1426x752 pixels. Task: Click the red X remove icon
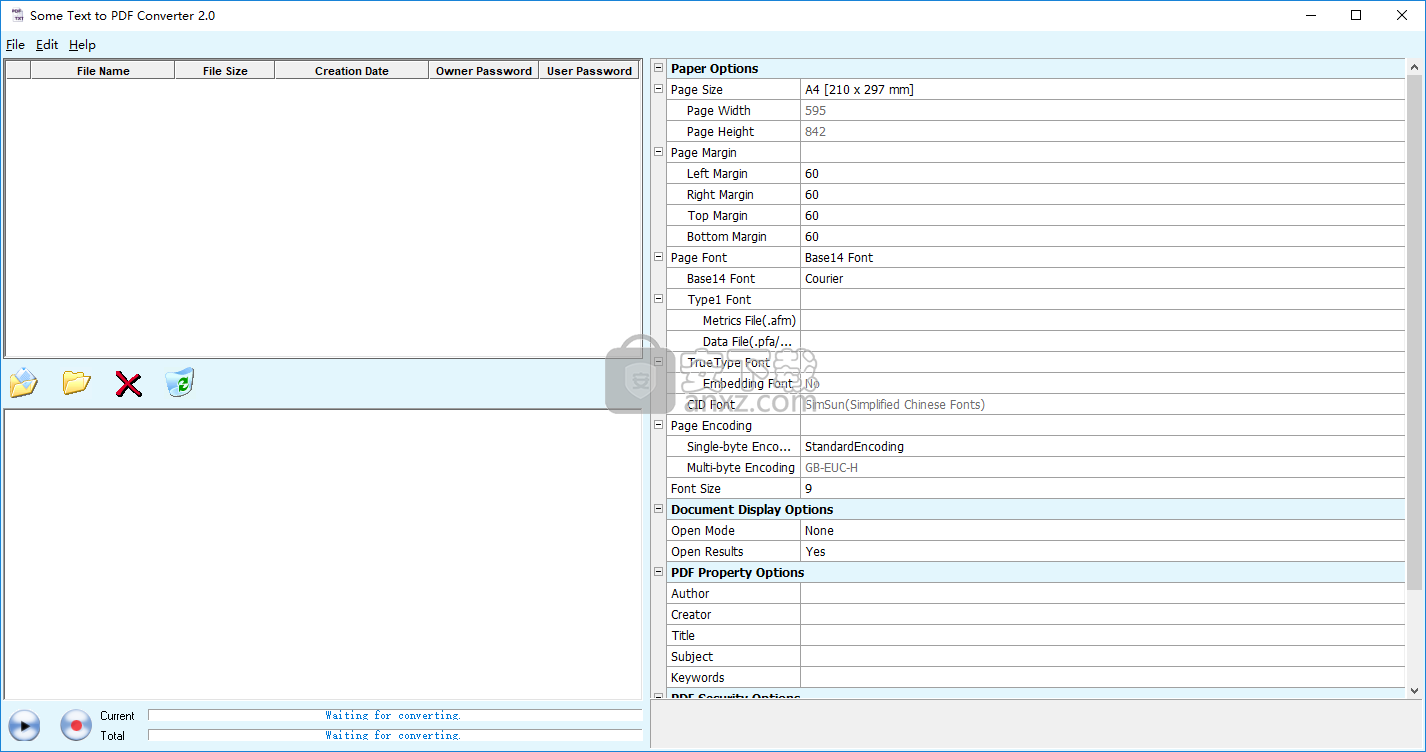tap(128, 383)
